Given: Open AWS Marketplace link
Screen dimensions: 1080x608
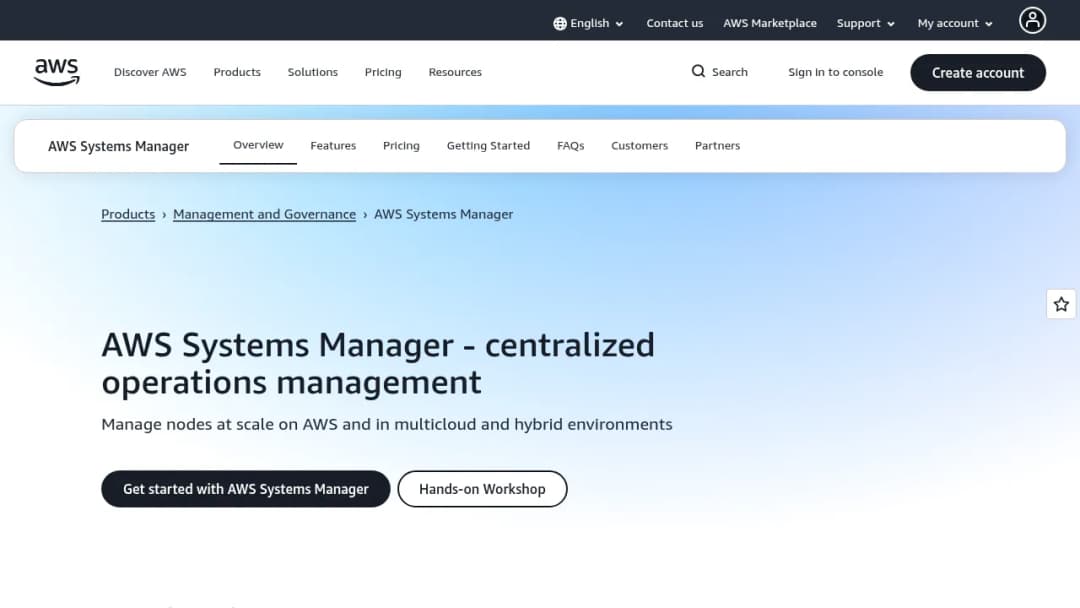Looking at the screenshot, I should pyautogui.click(x=769, y=23).
